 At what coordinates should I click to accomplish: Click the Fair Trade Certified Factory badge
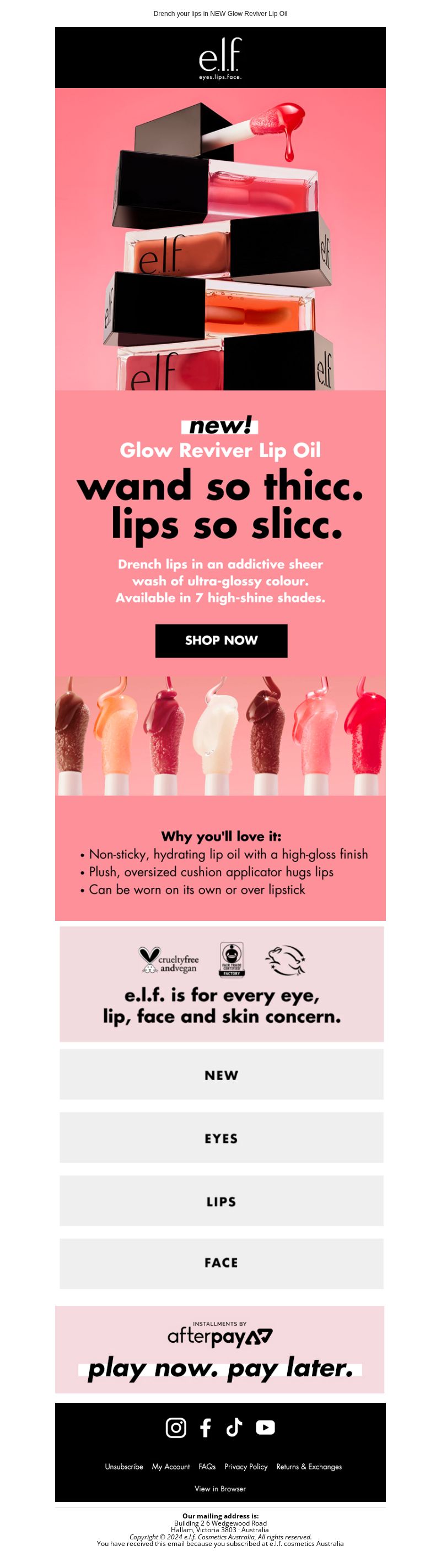coord(232,959)
